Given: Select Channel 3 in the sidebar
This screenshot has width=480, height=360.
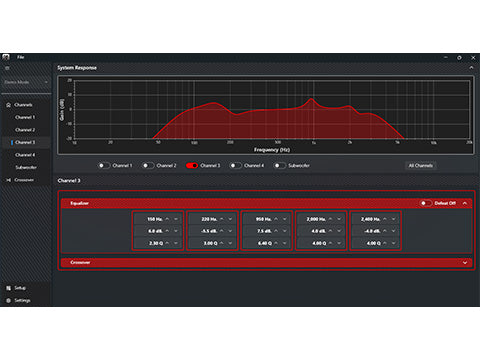Looking at the screenshot, I should (25, 142).
